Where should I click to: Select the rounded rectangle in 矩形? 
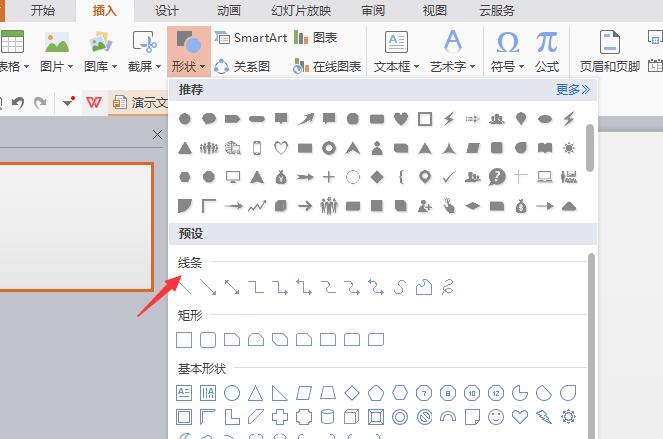[x=208, y=340]
